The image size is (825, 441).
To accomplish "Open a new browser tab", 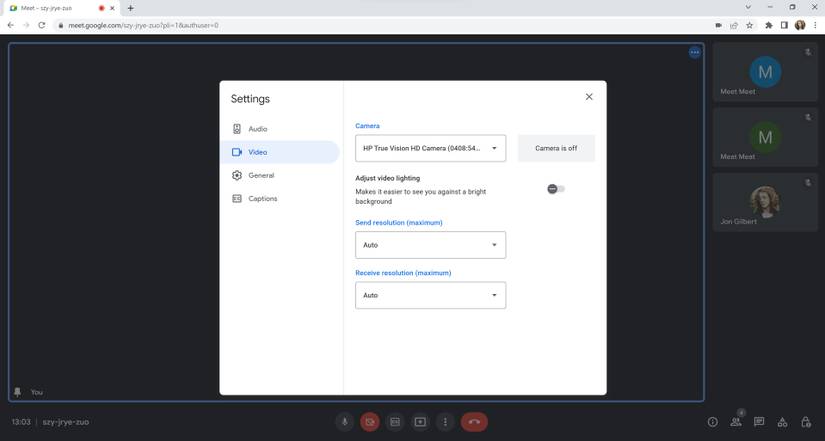I will [130, 8].
